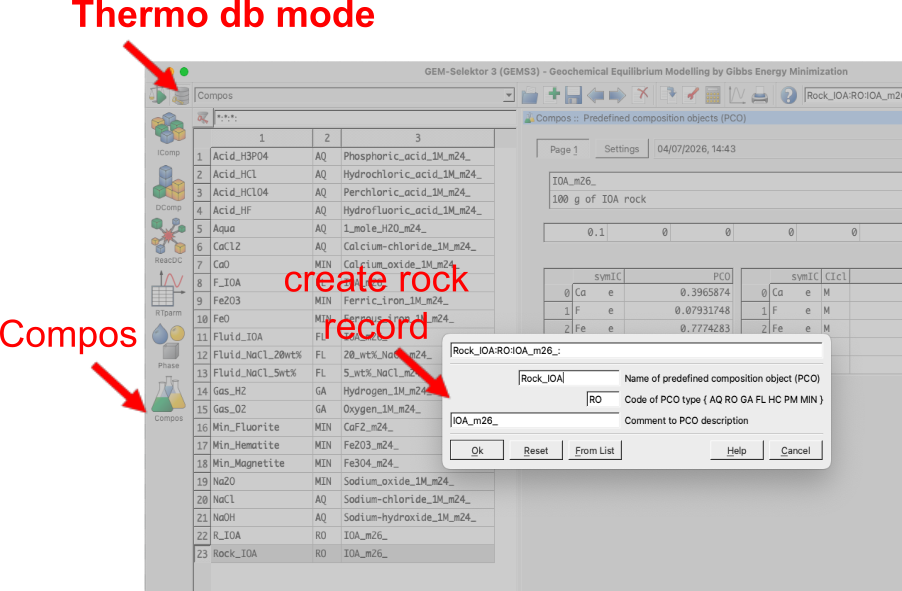Click Reset in the PCO dialog
The height and width of the screenshot is (591, 902).
[x=536, y=451]
